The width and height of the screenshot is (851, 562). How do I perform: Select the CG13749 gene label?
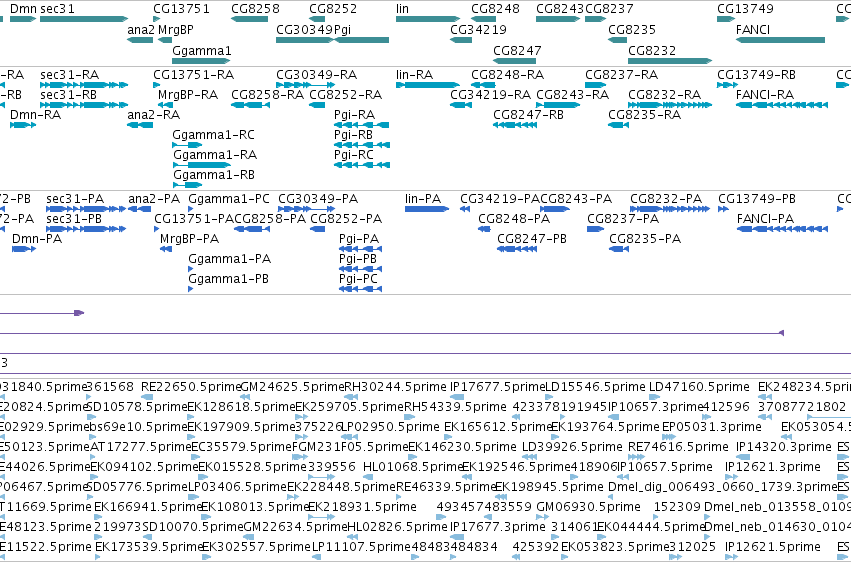(x=745, y=9)
